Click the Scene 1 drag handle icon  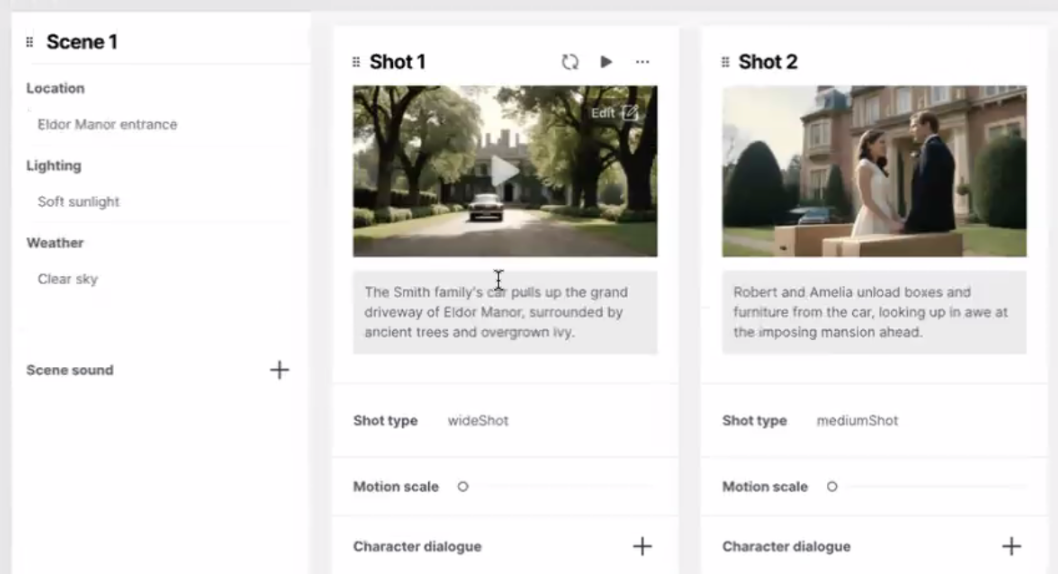coord(30,42)
